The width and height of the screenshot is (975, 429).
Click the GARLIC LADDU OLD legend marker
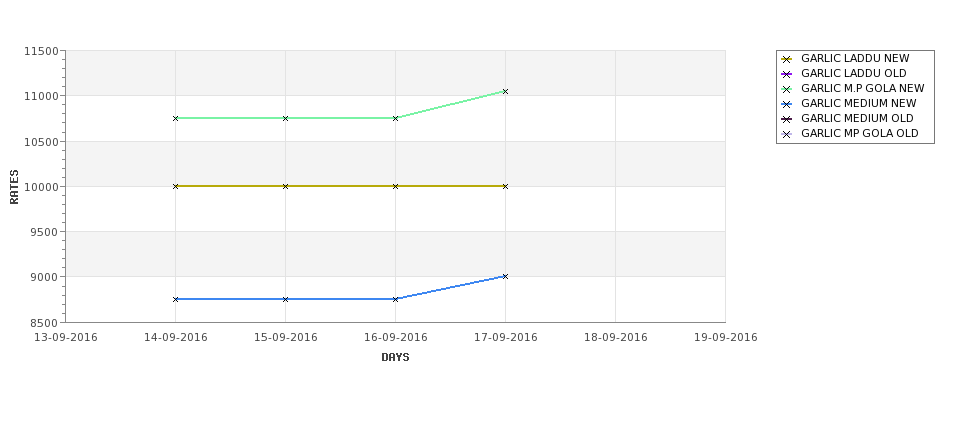click(x=787, y=74)
